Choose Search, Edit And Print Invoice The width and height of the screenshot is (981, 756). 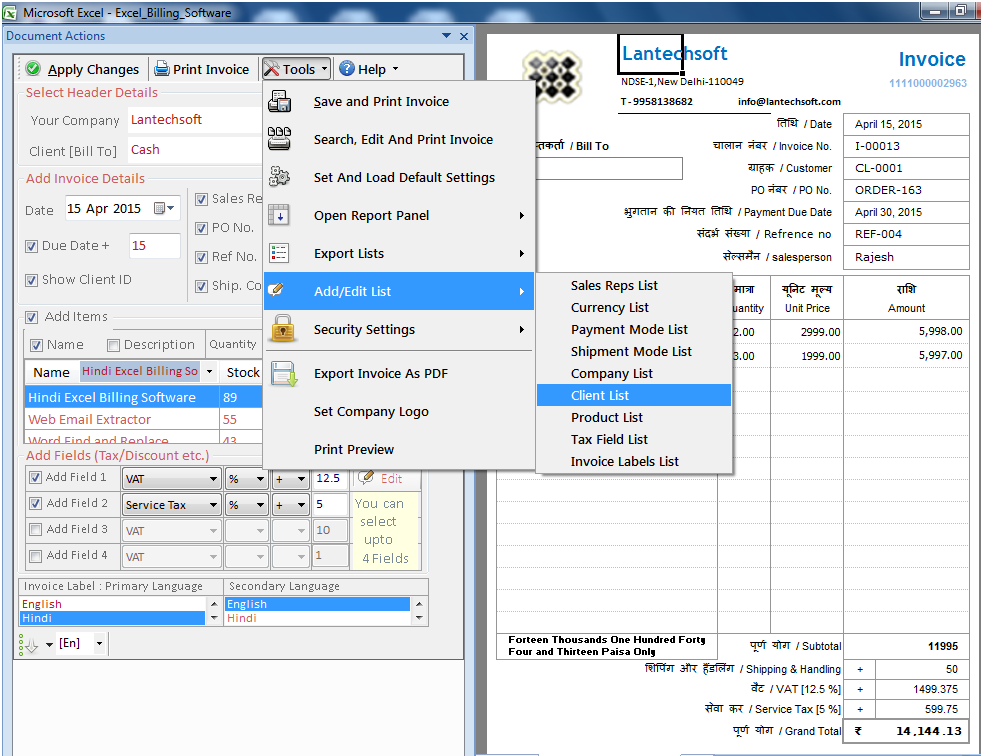(x=399, y=140)
